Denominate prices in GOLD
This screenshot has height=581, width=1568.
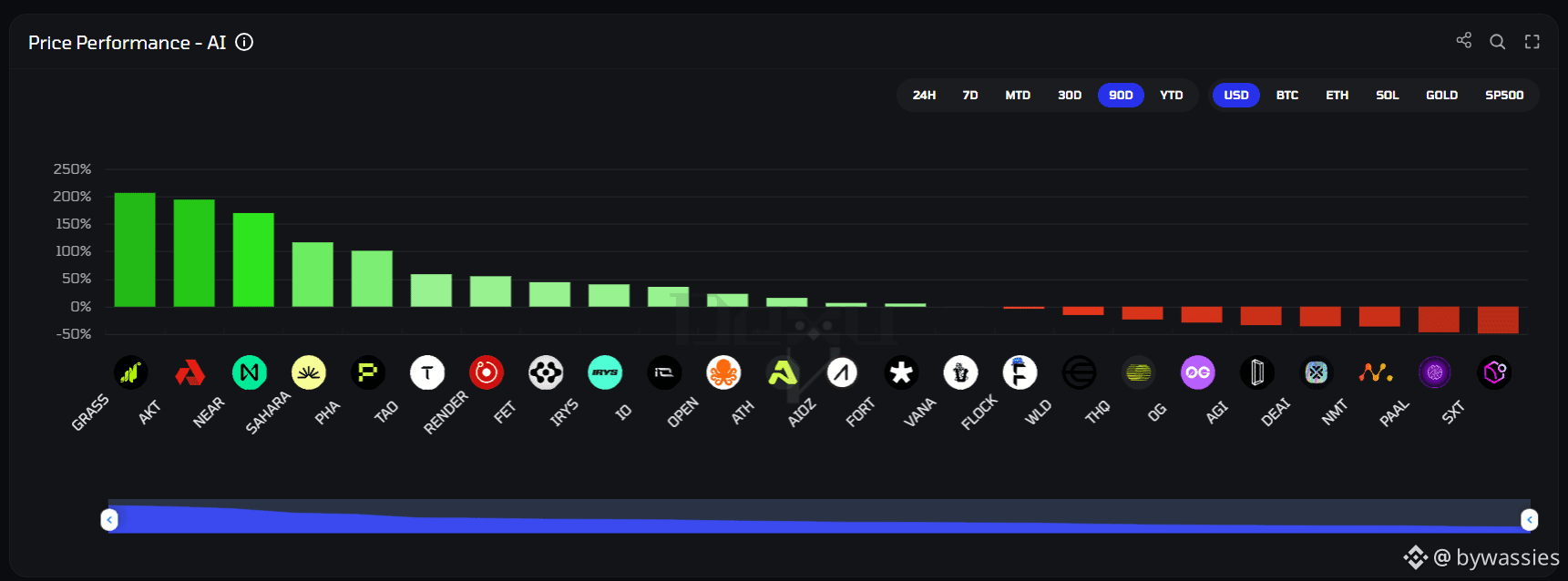(1442, 95)
